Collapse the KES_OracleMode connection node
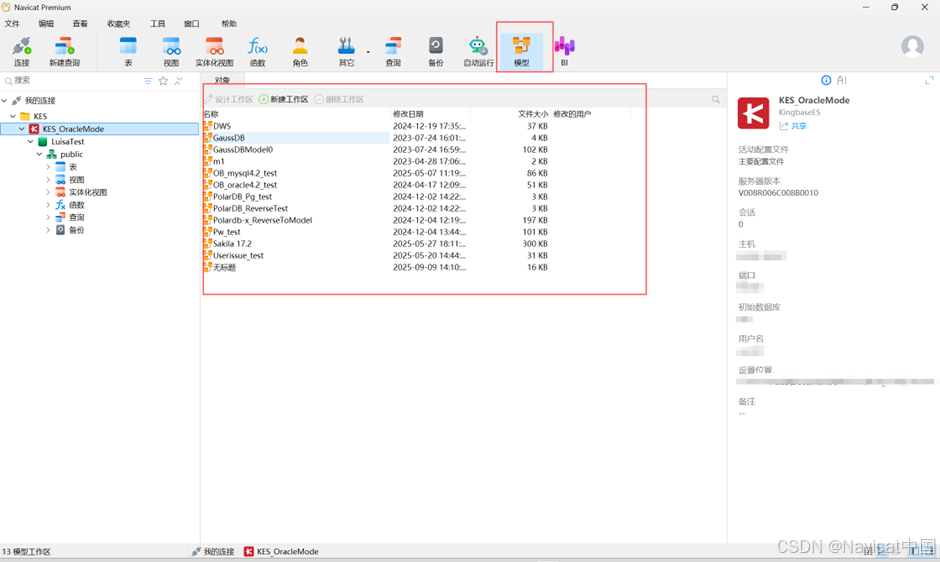940x562 pixels. point(22,129)
